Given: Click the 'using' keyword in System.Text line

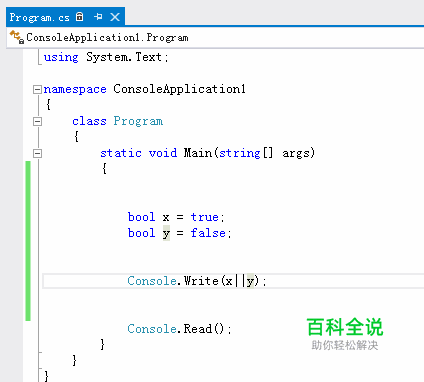Looking at the screenshot, I should pos(61,57).
